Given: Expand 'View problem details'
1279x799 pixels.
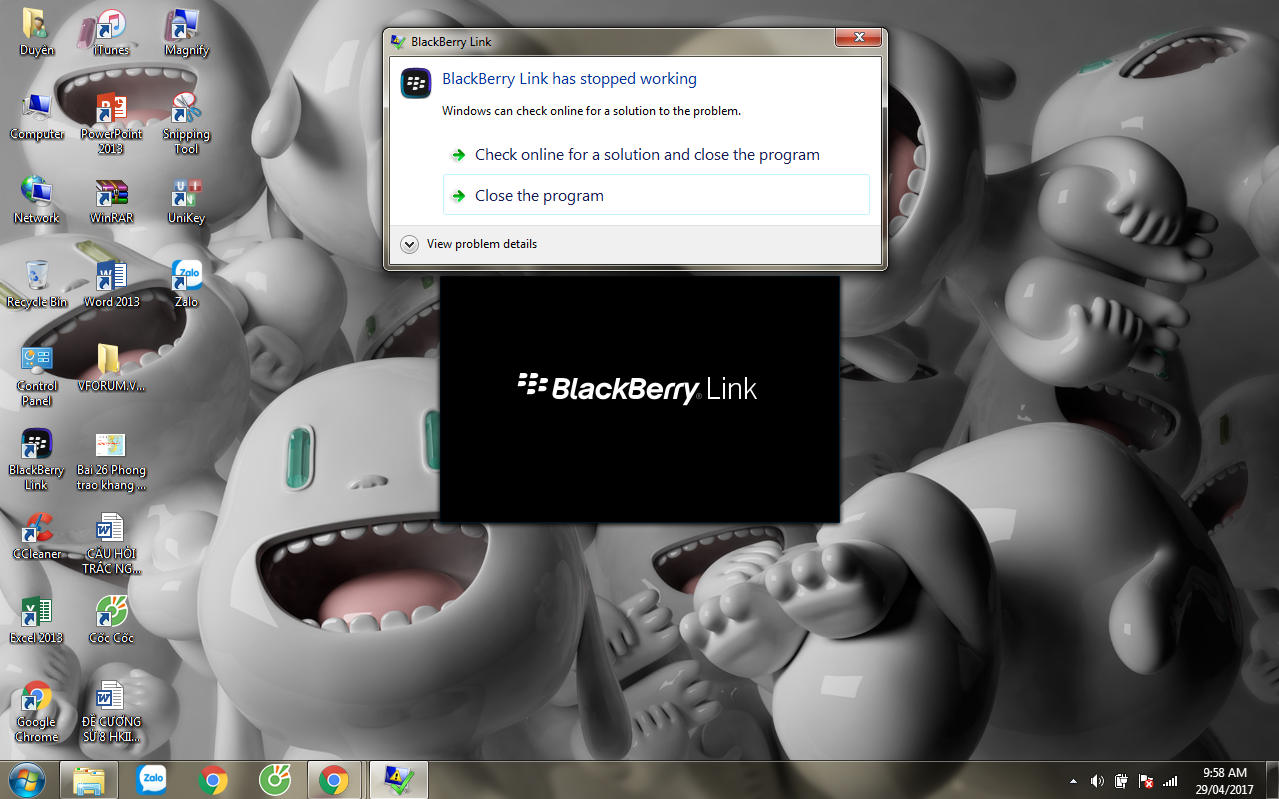Looking at the screenshot, I should click(469, 244).
